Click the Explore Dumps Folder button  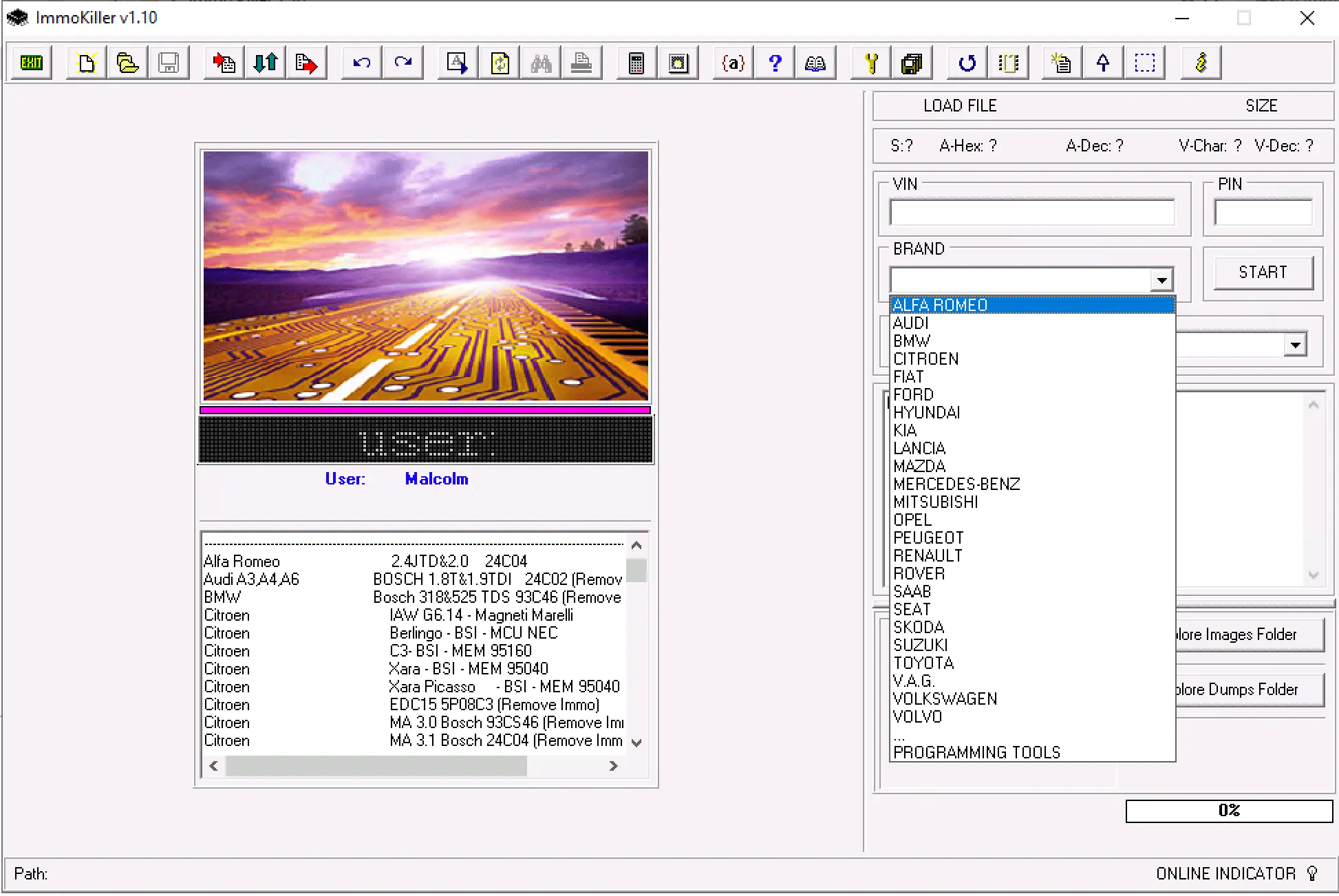(x=1249, y=690)
